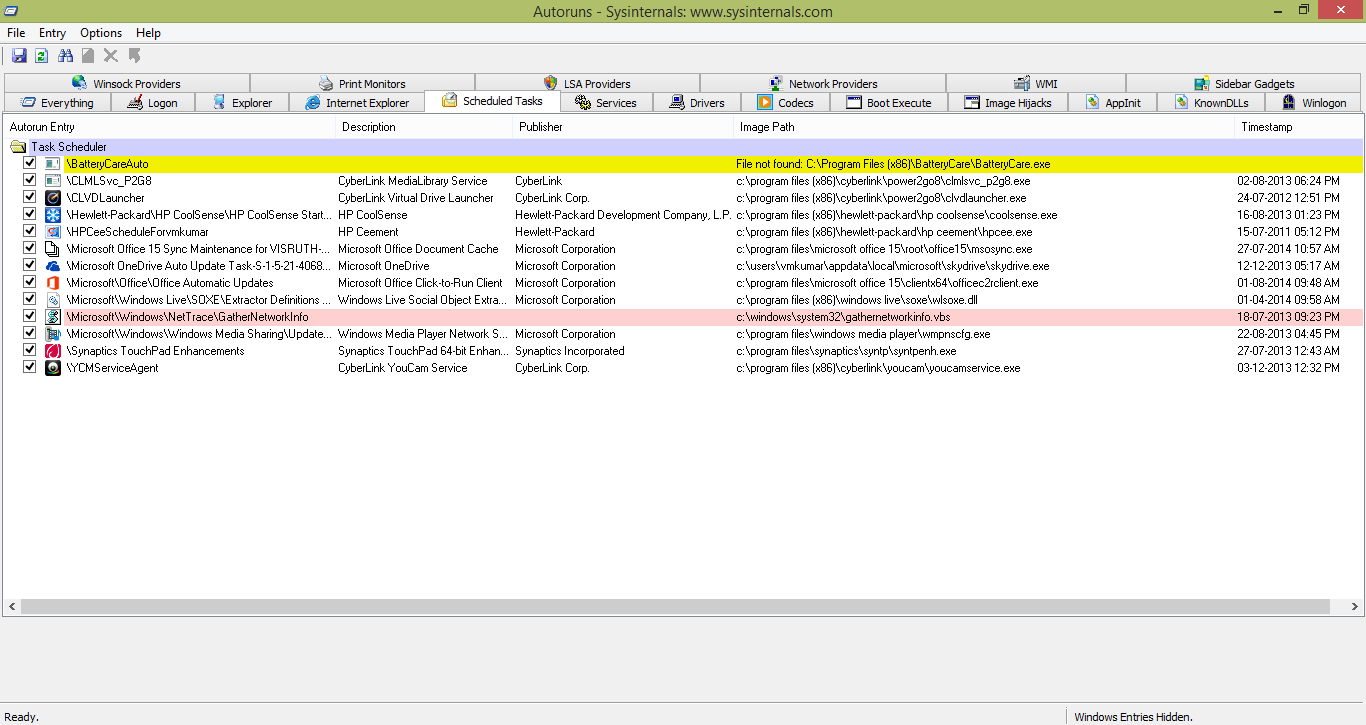Screen dimensions: 1366x725
Task: Uncheck the BatteryCareAuto entry
Action: pyautogui.click(x=30, y=163)
